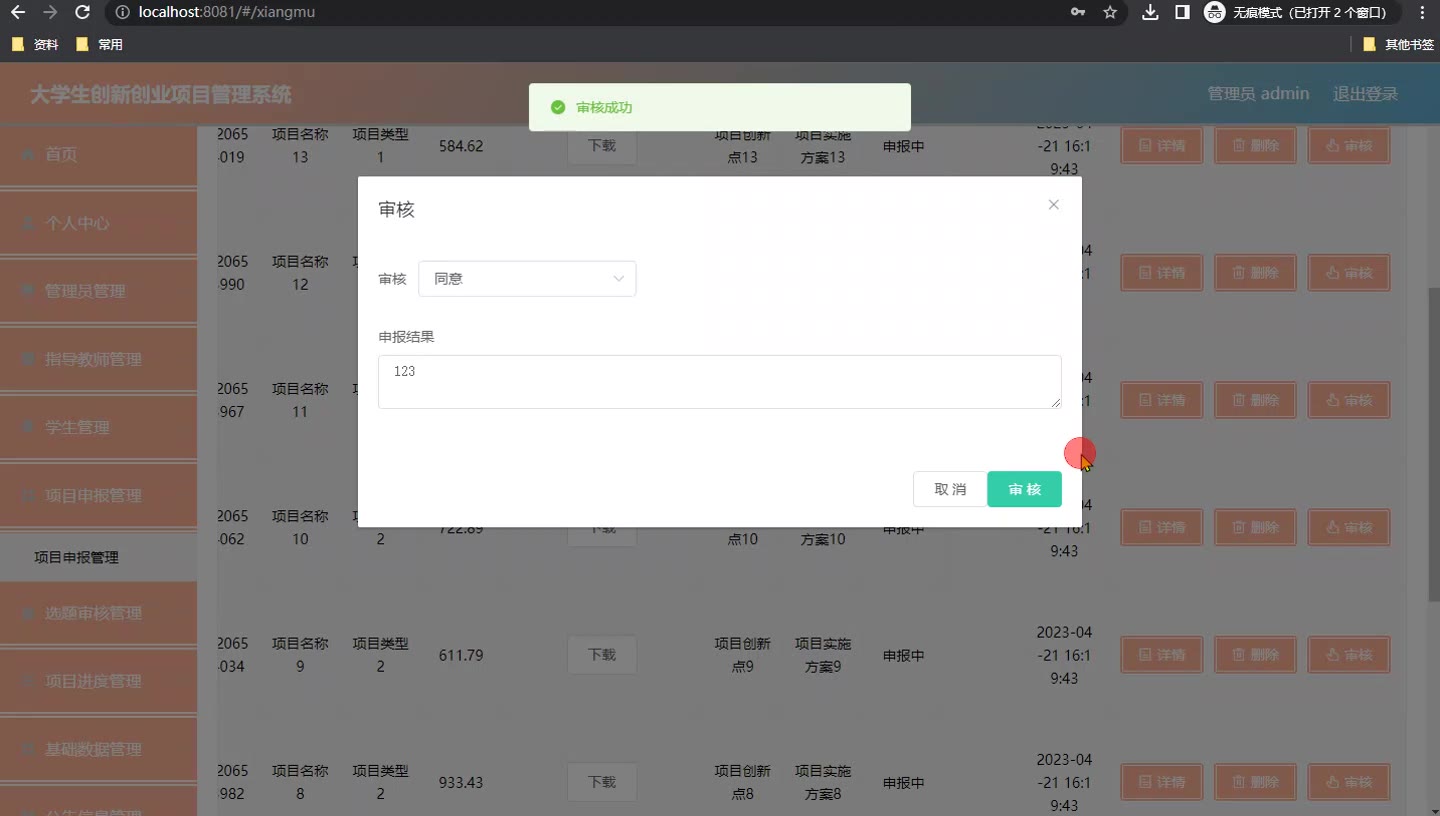Reload the current page
This screenshot has height=816, width=1440.
83,13
